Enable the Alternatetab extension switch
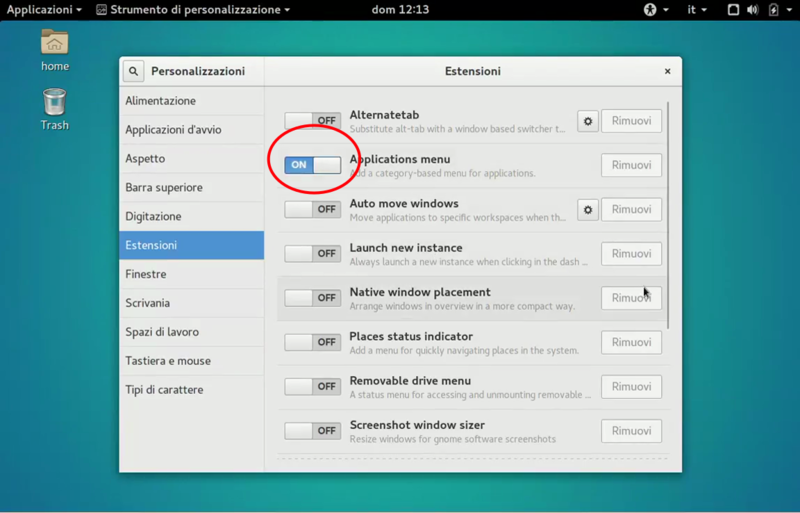 coord(312,121)
